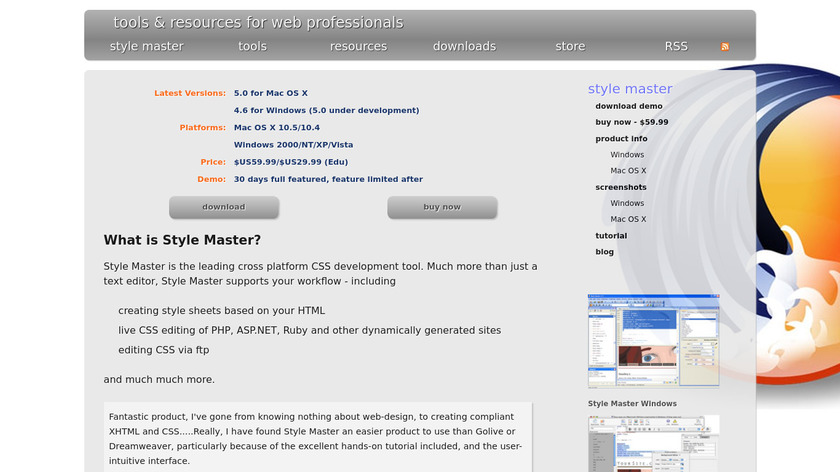This screenshot has height=472, width=840.
Task: Click the and much much more. line
Action: [x=159, y=379]
